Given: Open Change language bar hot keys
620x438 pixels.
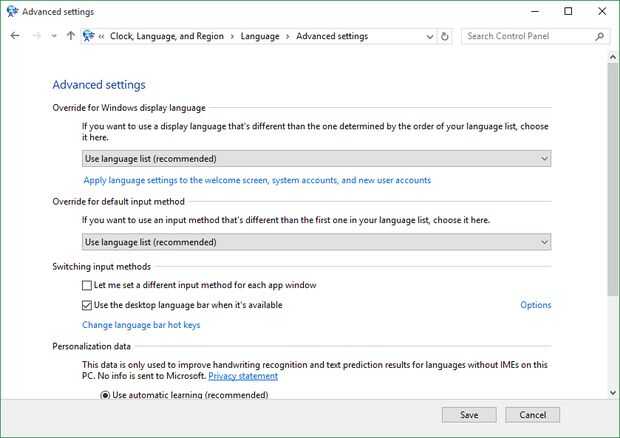Looking at the screenshot, I should (x=141, y=325).
